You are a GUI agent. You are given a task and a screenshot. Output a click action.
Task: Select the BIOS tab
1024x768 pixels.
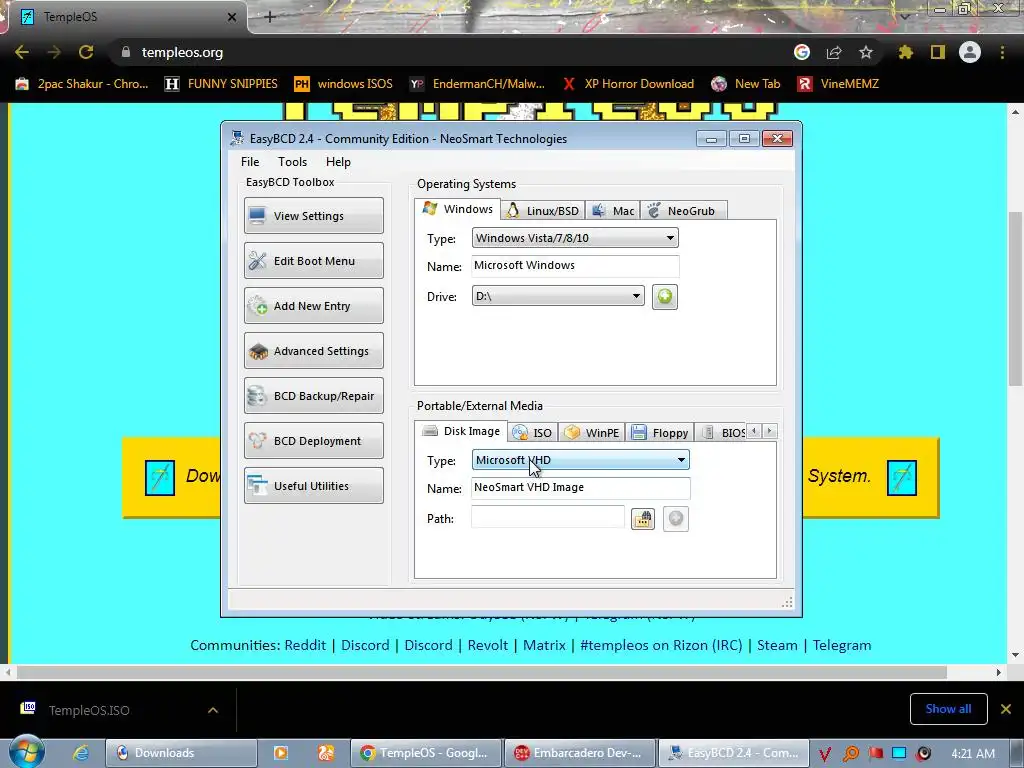(722, 432)
